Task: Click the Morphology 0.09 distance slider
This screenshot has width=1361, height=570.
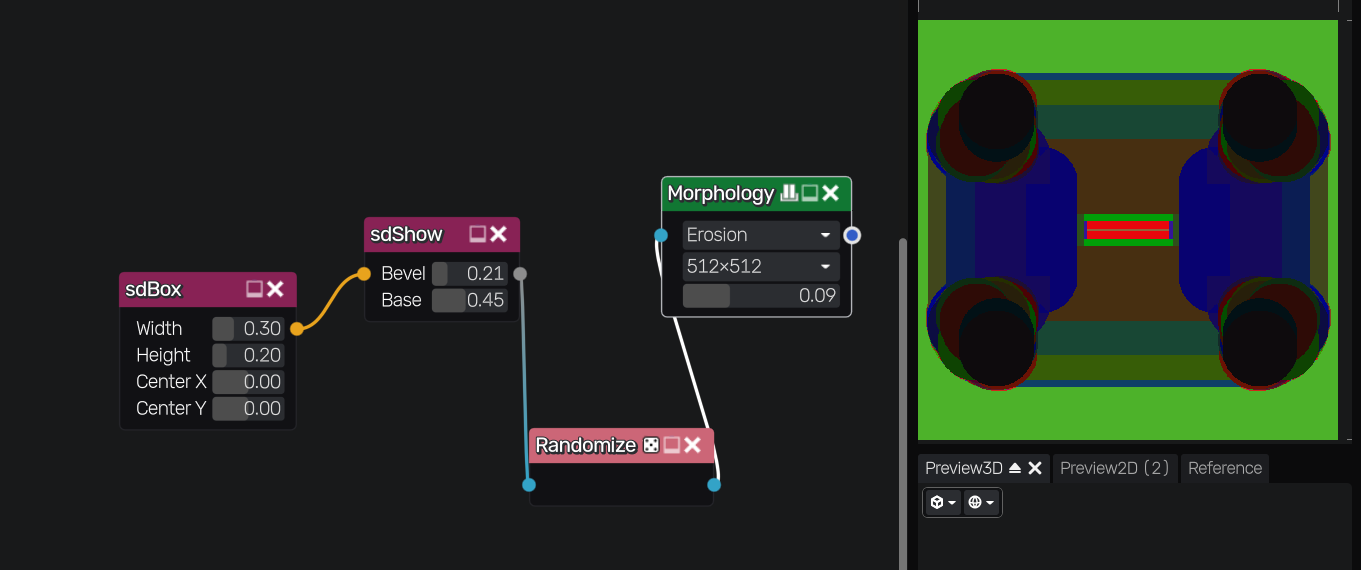Action: pyautogui.click(x=761, y=296)
